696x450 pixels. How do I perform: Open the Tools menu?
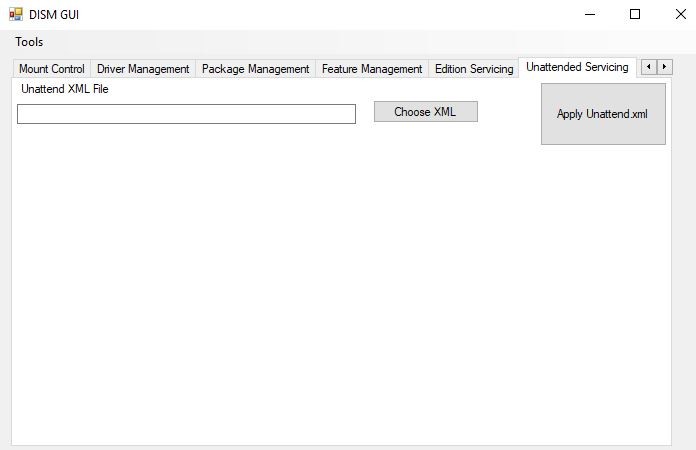[x=29, y=42]
